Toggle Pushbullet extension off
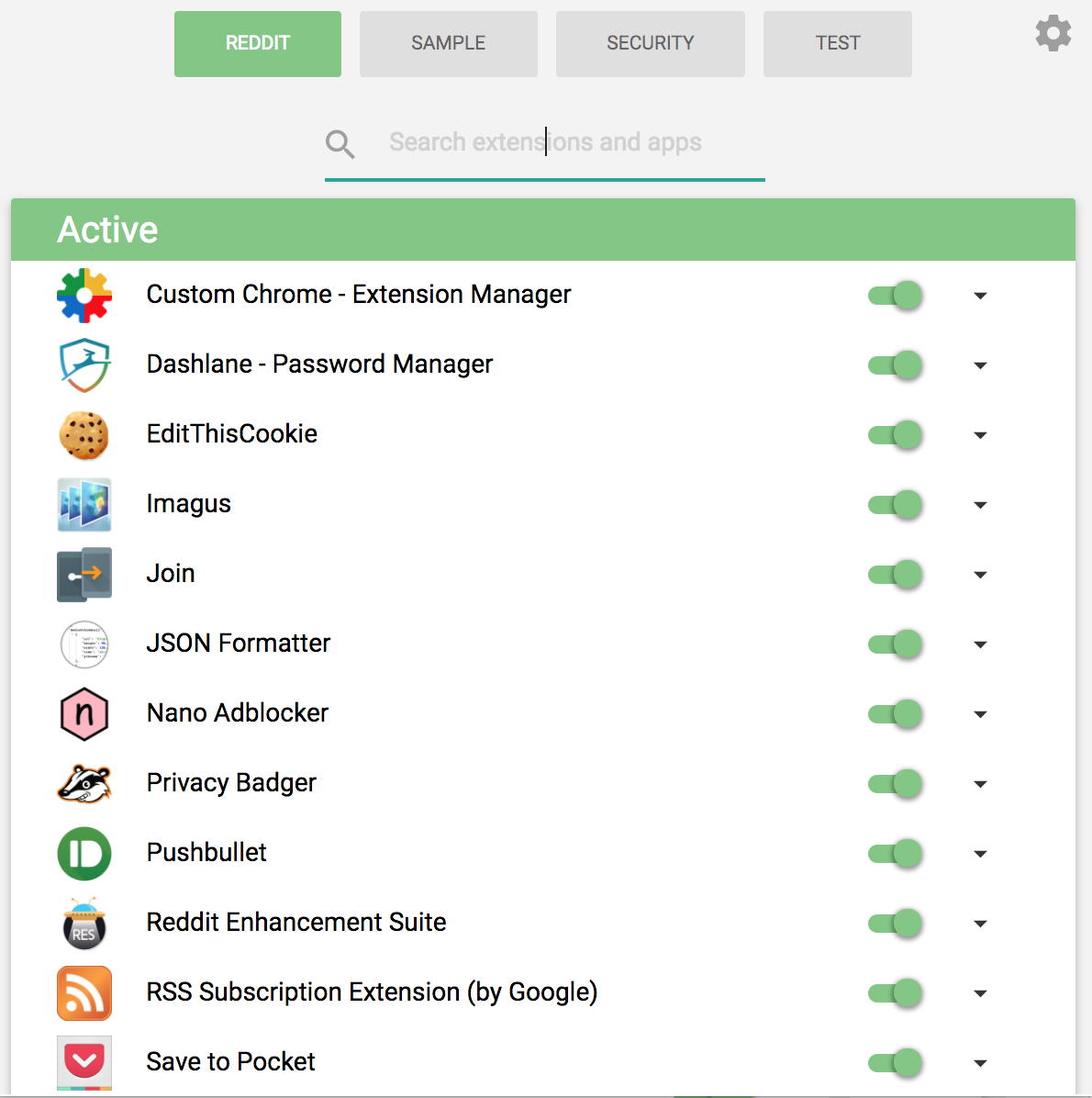This screenshot has height=1098, width=1092. [x=895, y=854]
